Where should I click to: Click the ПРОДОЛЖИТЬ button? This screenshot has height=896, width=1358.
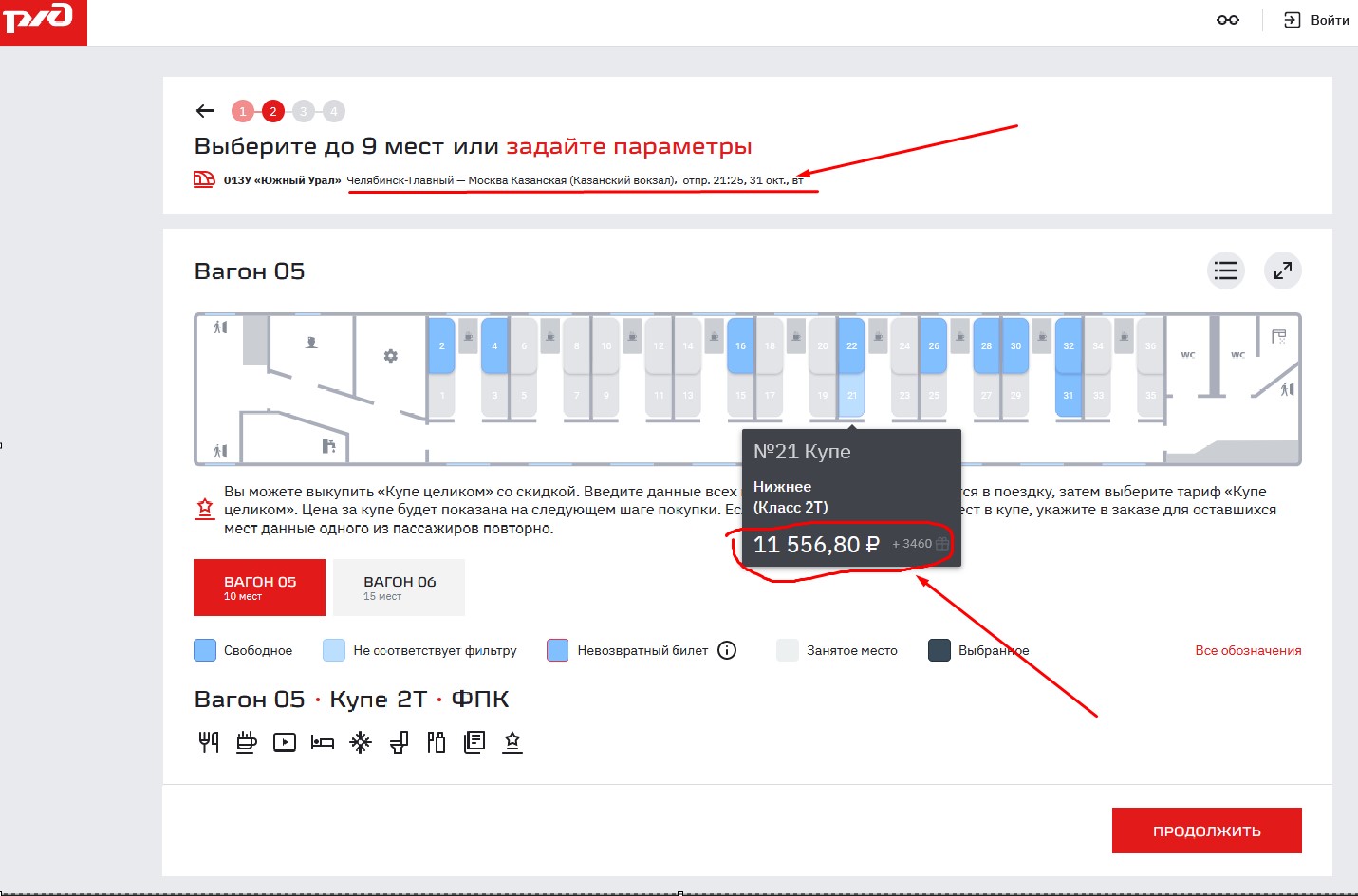click(1207, 831)
